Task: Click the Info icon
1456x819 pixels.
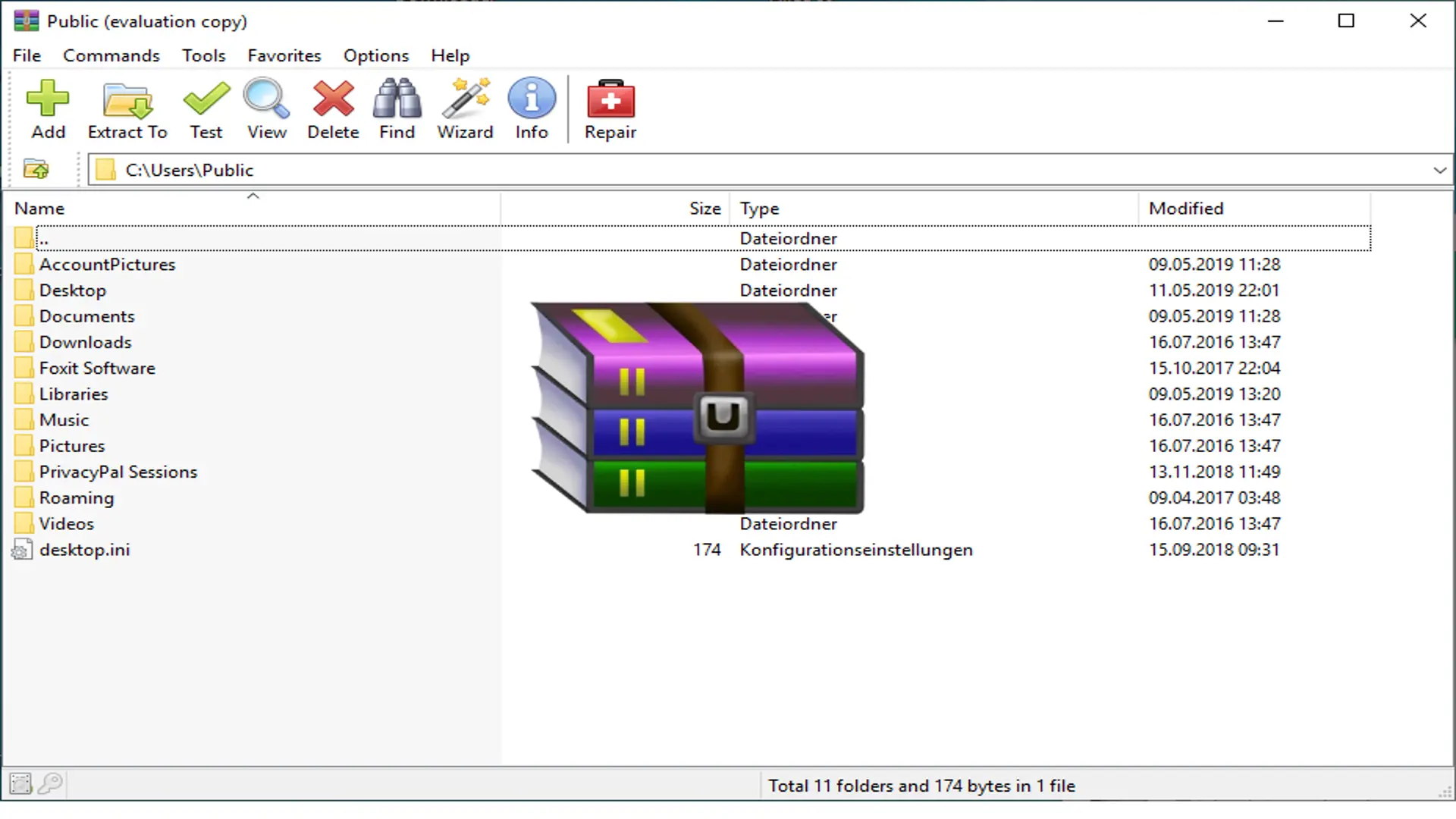Action: pyautogui.click(x=531, y=108)
